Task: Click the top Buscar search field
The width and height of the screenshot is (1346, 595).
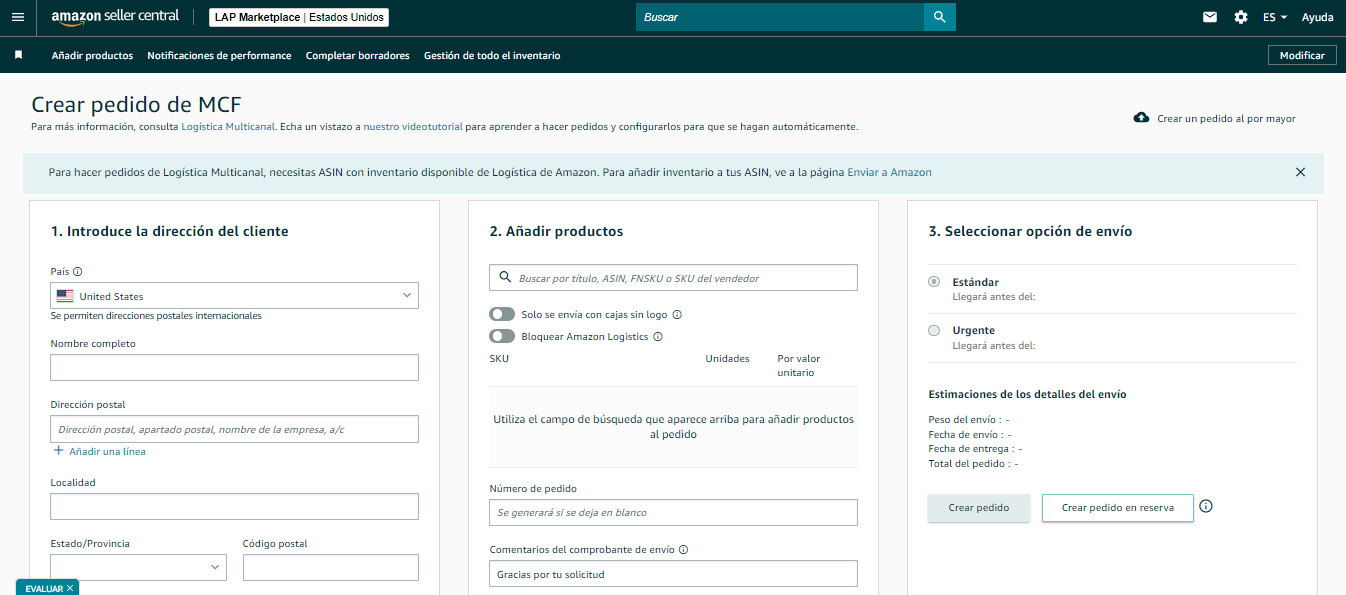Action: tap(779, 17)
